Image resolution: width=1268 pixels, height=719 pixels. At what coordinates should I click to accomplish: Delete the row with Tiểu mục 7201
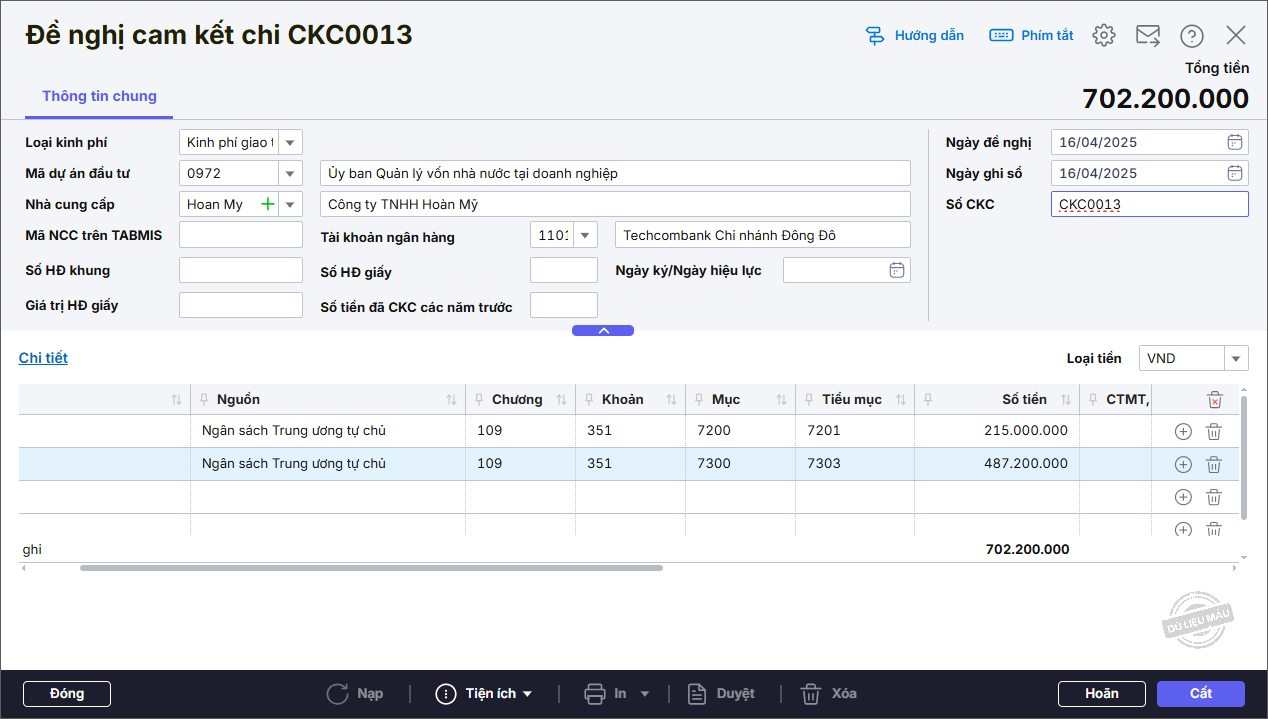1213,432
